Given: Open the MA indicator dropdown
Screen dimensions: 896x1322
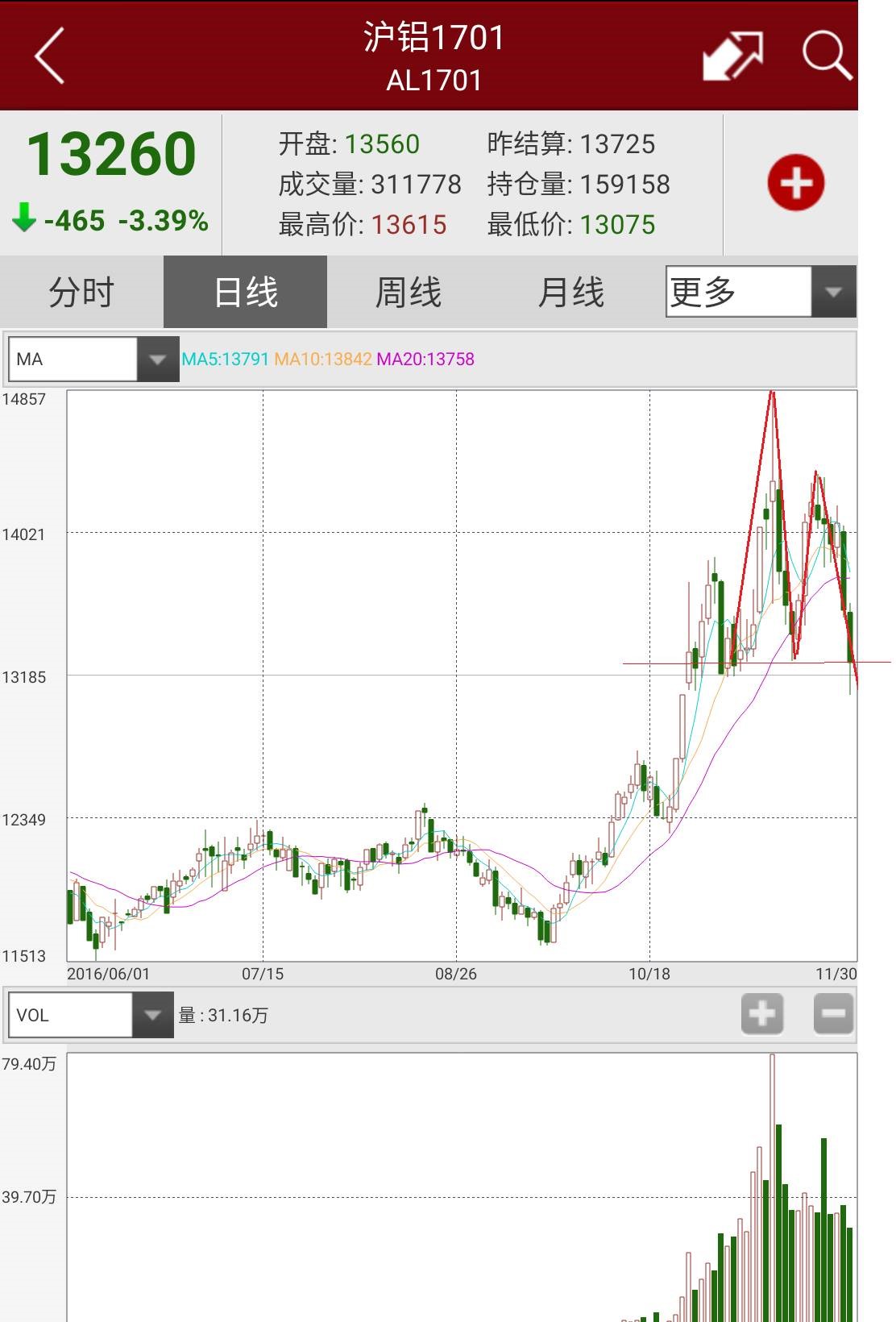Looking at the screenshot, I should click(x=93, y=359).
